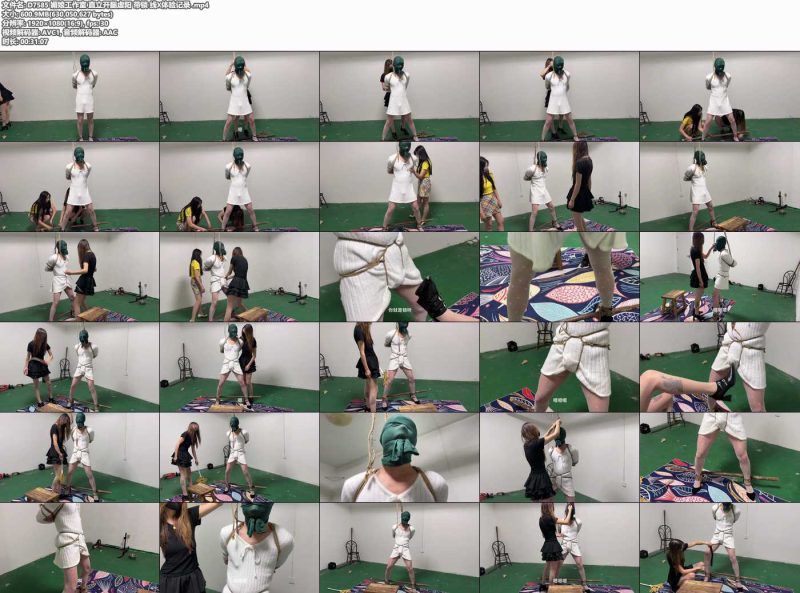
Task: Open thumbnail showing black high-heel shoe closeup
Action: pyautogui.click(x=719, y=367)
